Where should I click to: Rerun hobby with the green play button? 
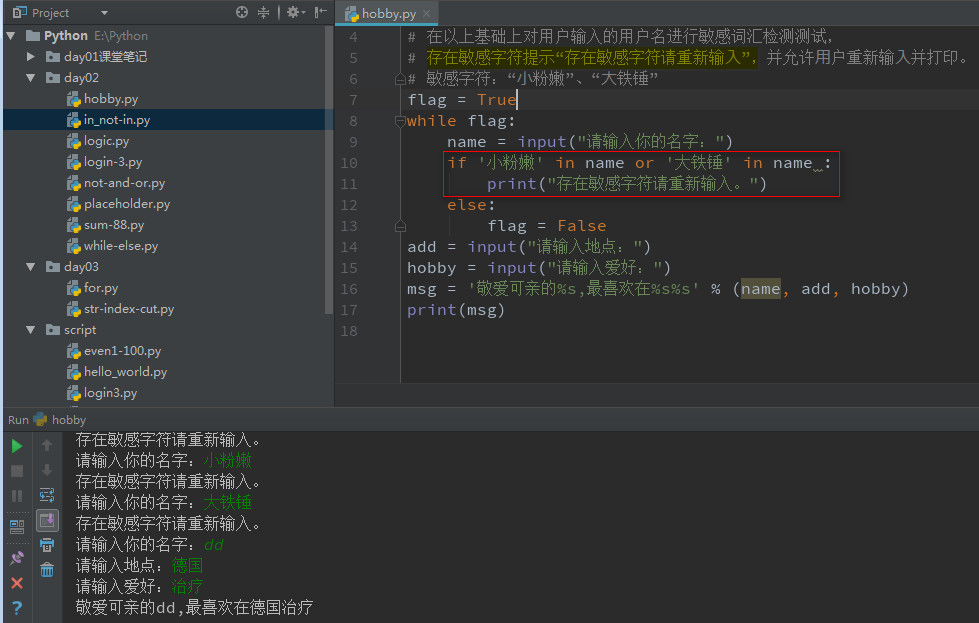[x=17, y=446]
